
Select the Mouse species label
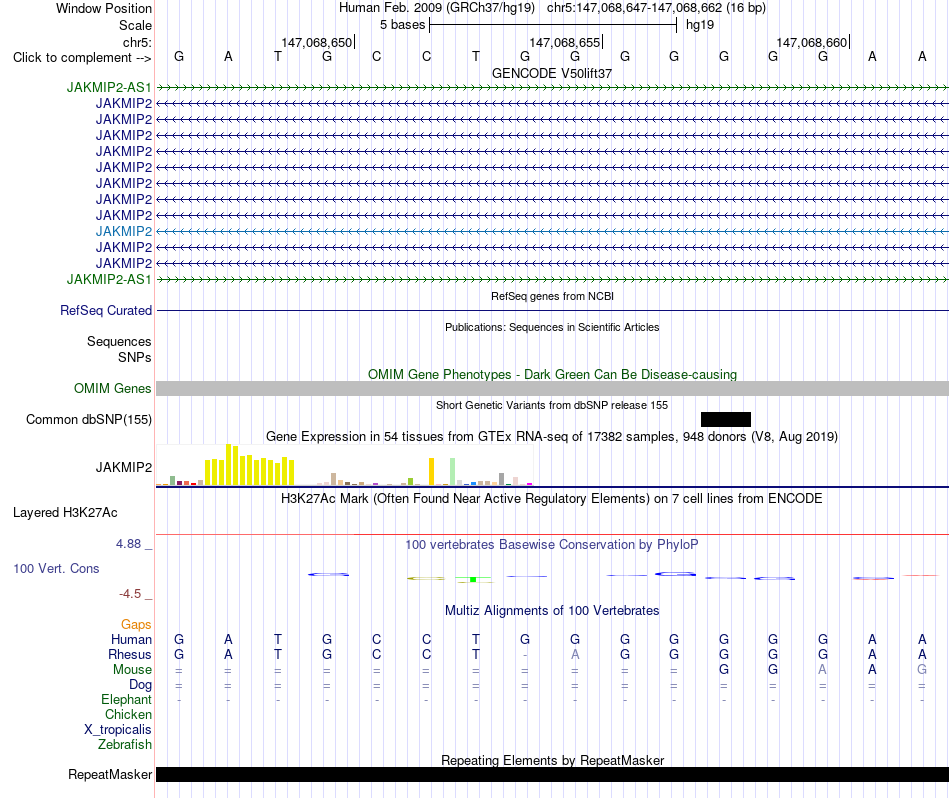pyautogui.click(x=132, y=670)
